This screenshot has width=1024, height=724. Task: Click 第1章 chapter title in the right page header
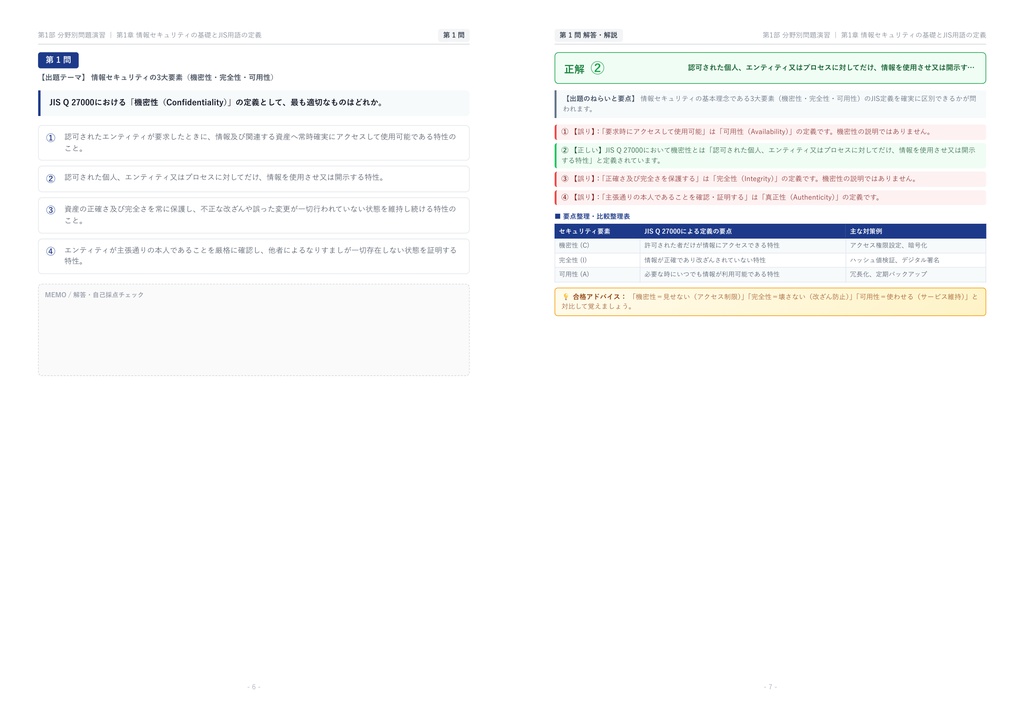[914, 35]
